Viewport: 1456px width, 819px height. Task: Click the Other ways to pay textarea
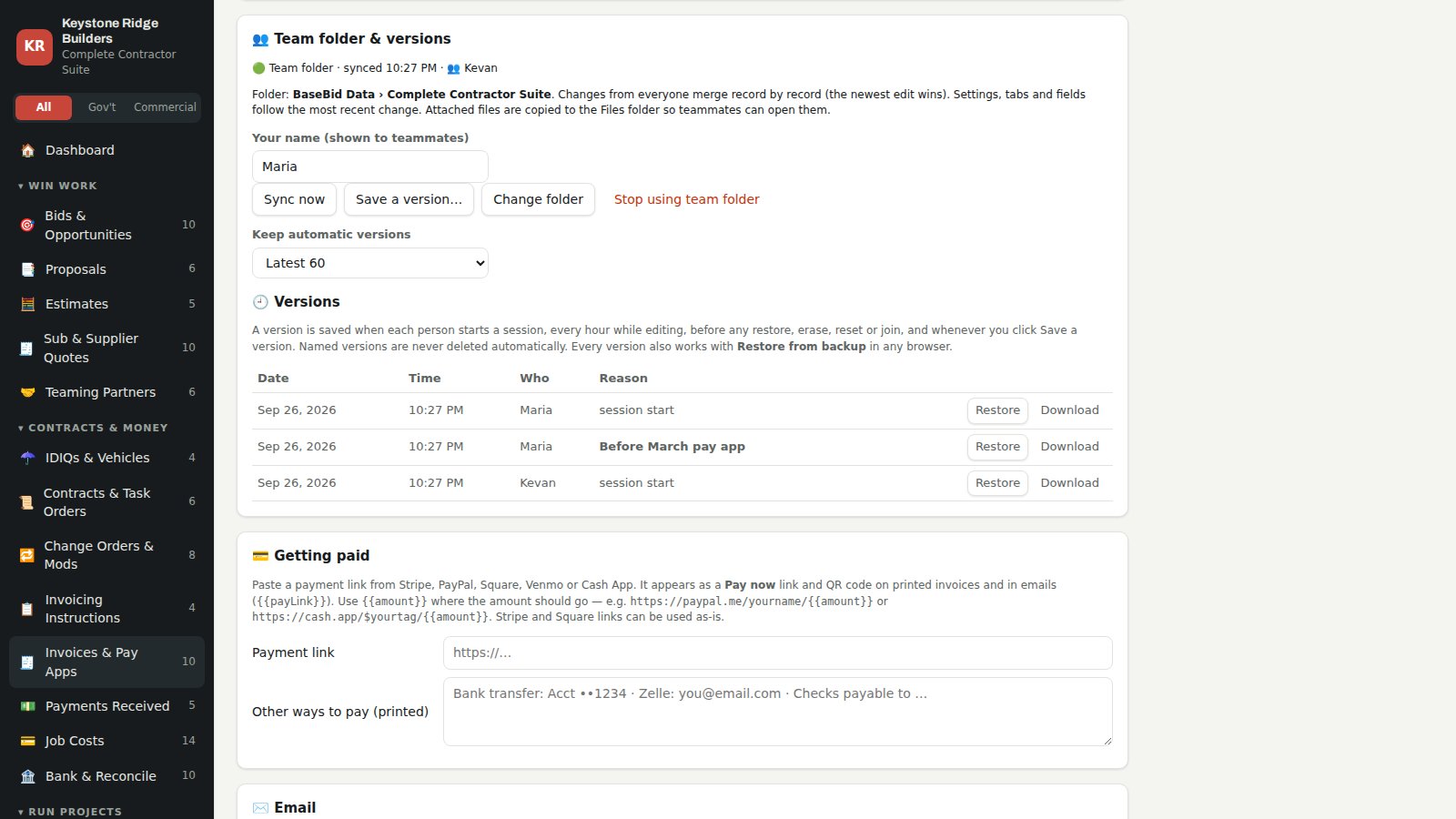(778, 712)
